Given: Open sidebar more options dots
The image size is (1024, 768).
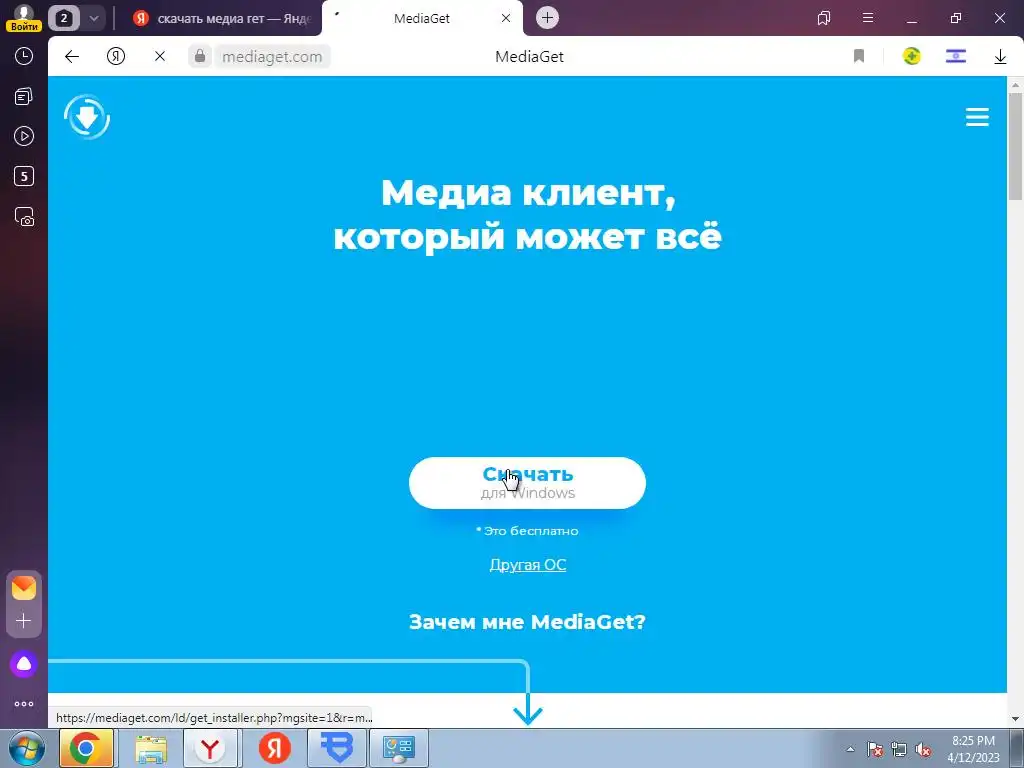Looking at the screenshot, I should [x=24, y=704].
